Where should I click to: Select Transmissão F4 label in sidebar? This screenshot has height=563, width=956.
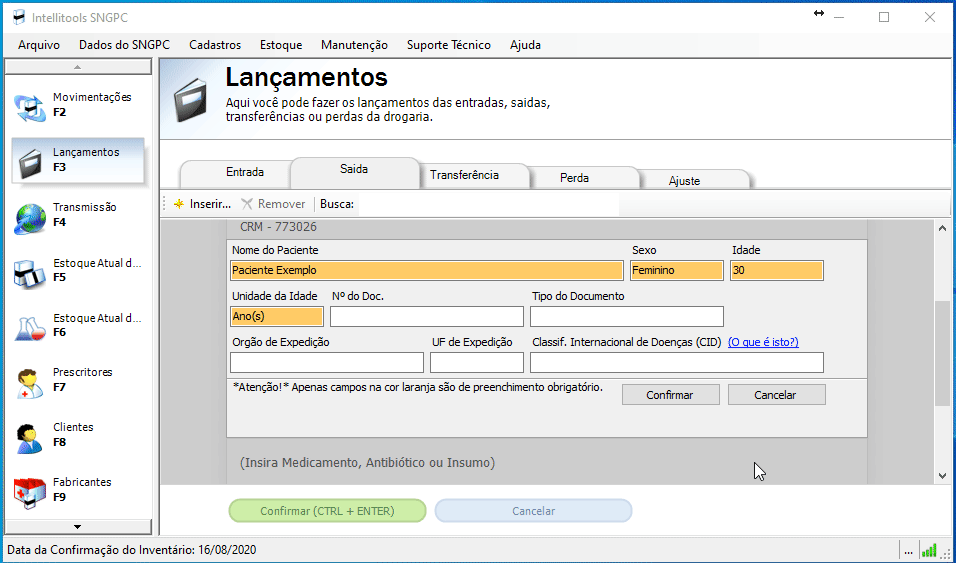tap(84, 214)
